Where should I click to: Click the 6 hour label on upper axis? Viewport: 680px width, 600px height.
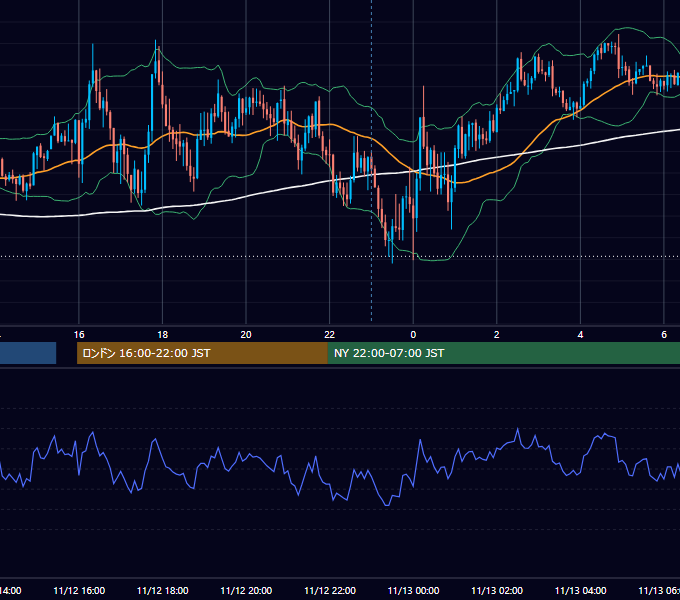coord(664,335)
